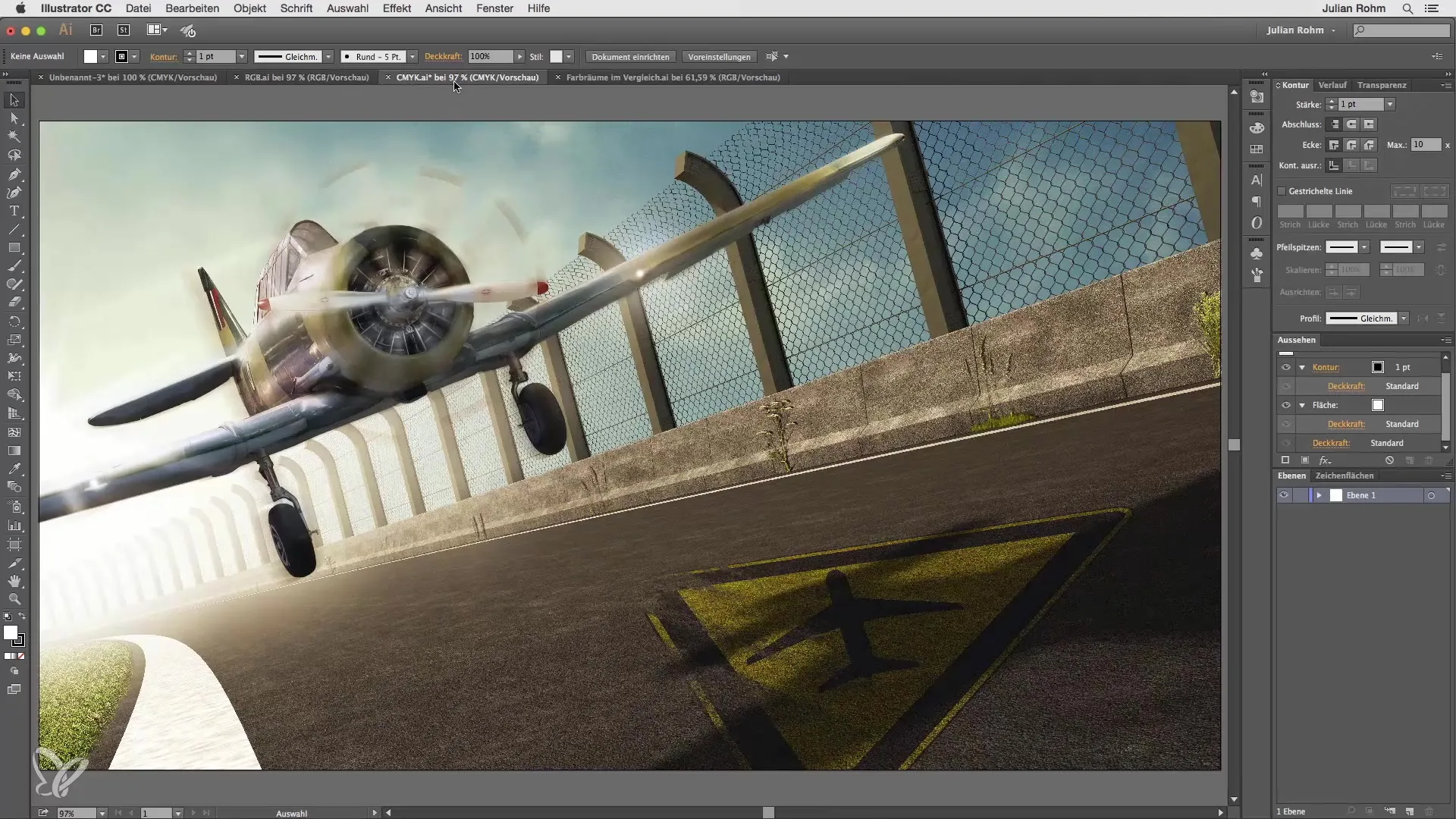Select the Pen tool
Screen dimensions: 1456x819
point(14,174)
